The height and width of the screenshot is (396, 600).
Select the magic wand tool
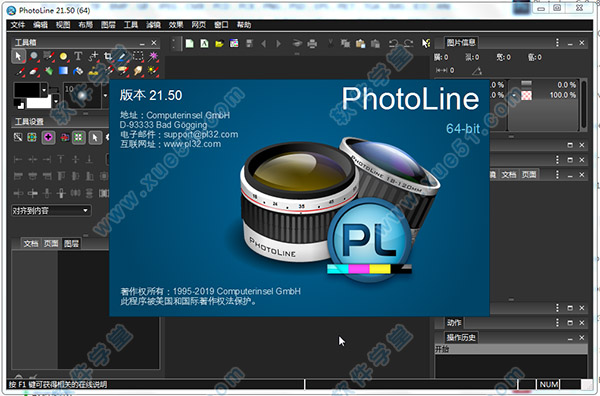tap(153, 57)
